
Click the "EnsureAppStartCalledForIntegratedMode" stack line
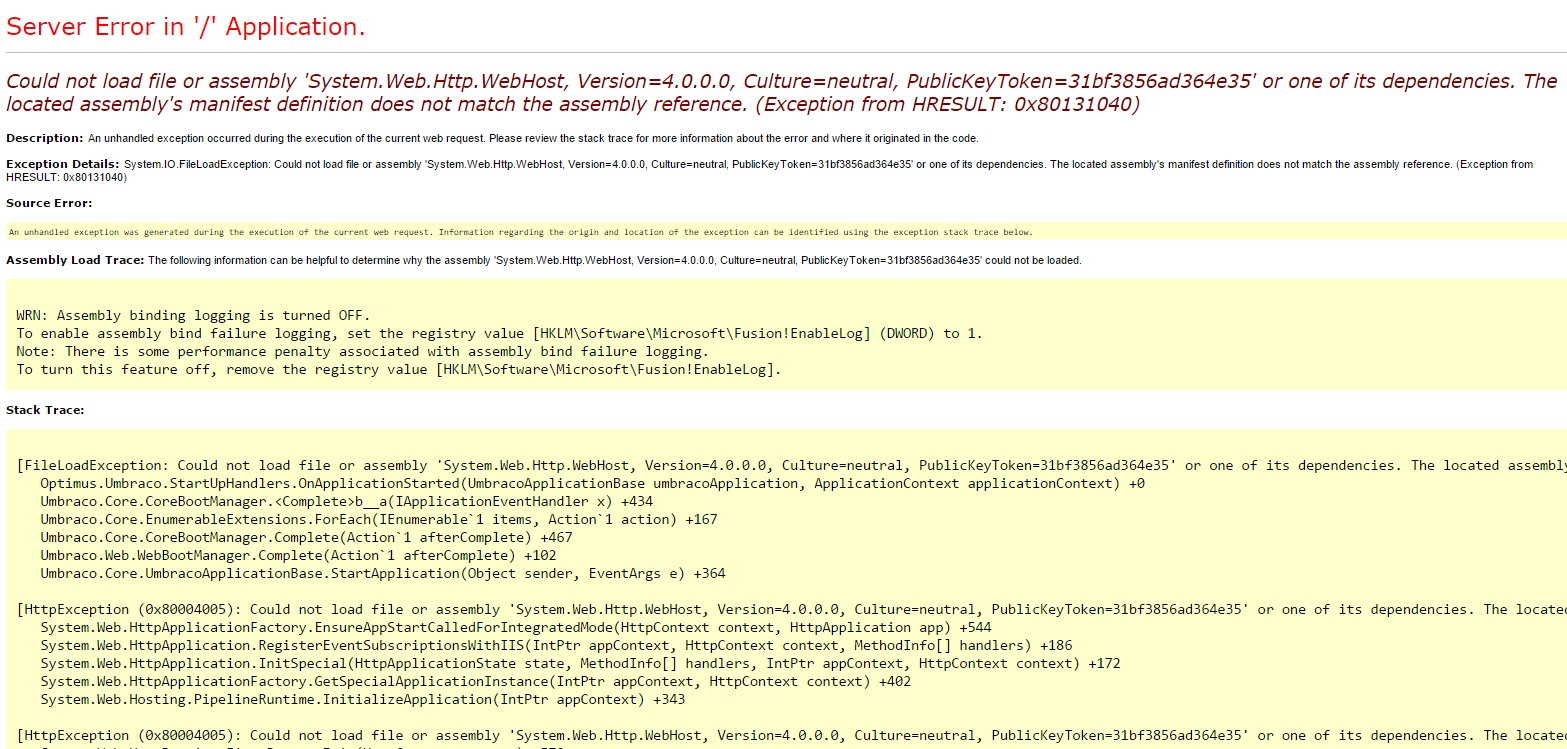click(x=516, y=627)
